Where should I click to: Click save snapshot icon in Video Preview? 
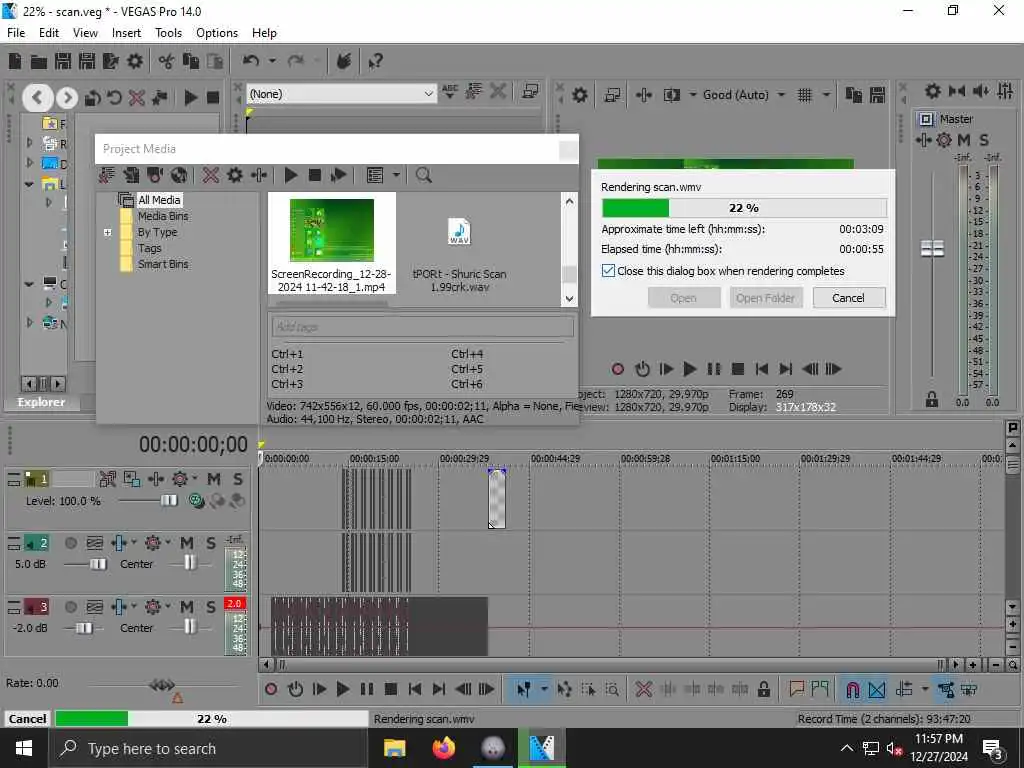tap(877, 95)
